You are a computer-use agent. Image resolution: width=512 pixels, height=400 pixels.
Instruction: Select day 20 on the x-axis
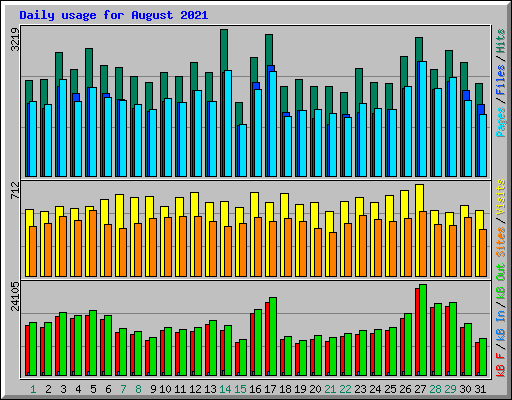pyautogui.click(x=315, y=389)
